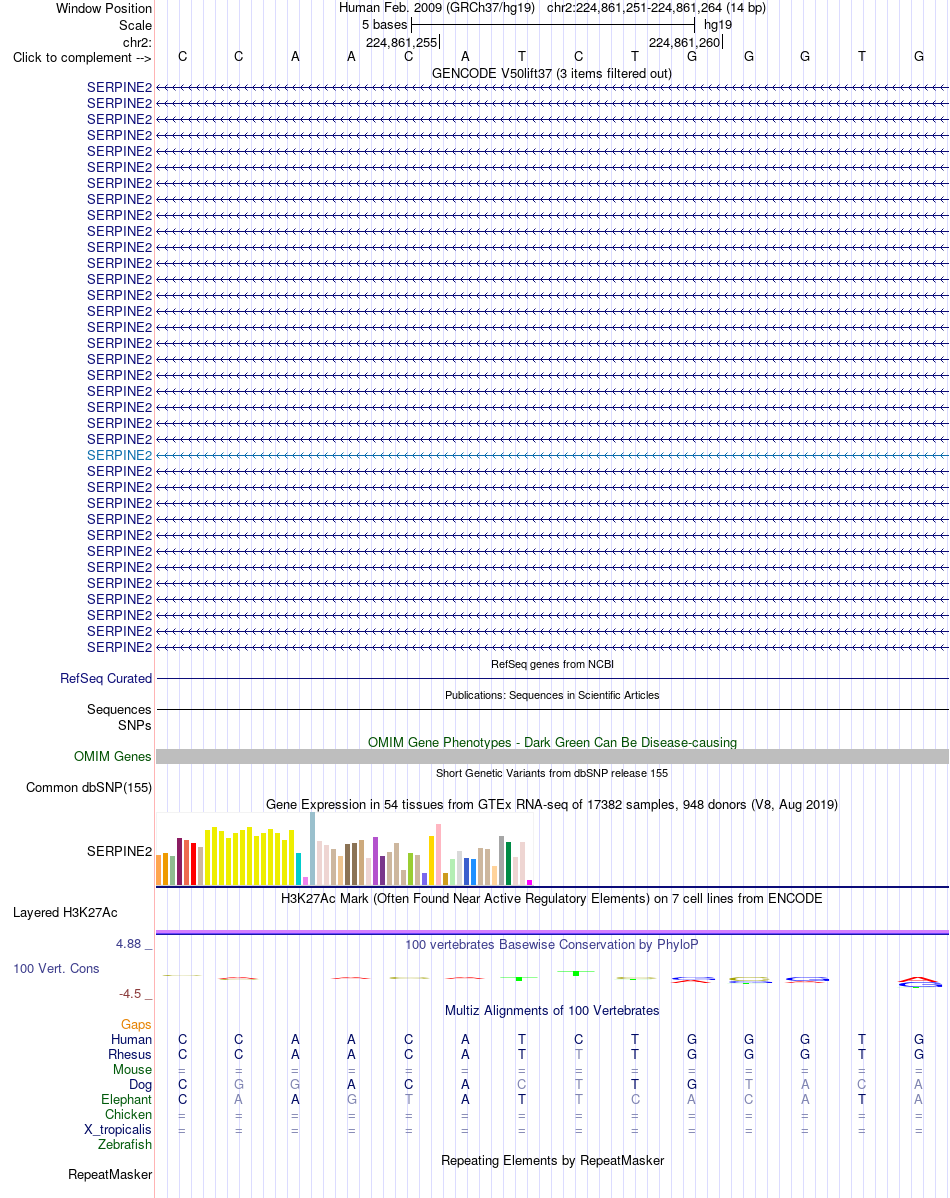
Task: Open 'Publications: Sequences in Scientific Articles' title
Action: pos(552,695)
